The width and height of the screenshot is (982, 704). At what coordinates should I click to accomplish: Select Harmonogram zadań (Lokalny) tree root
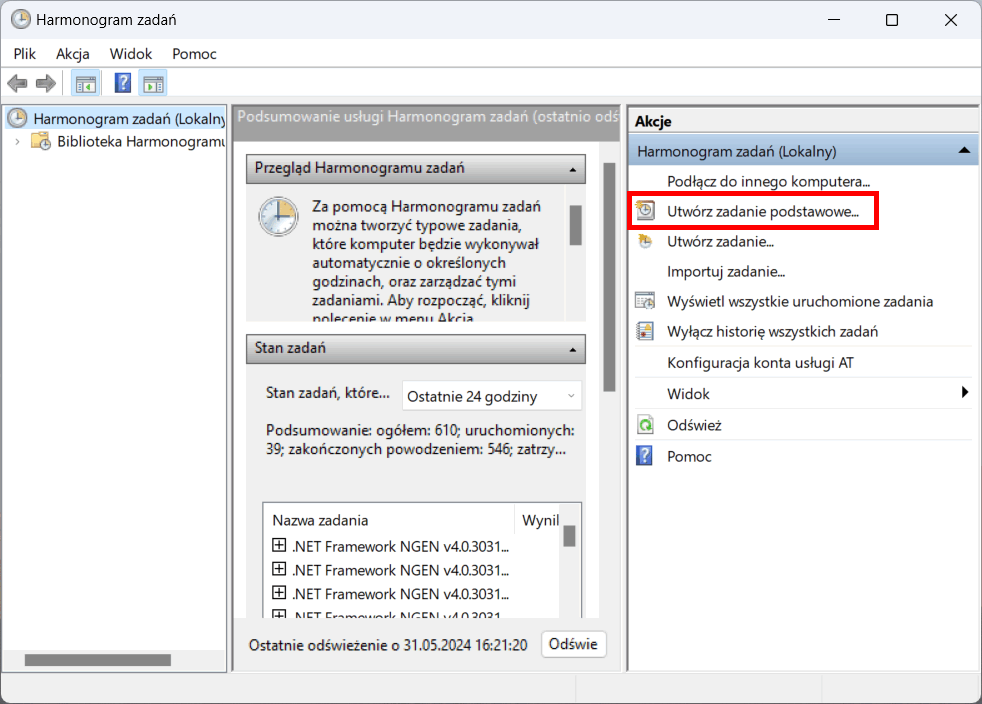coord(128,119)
